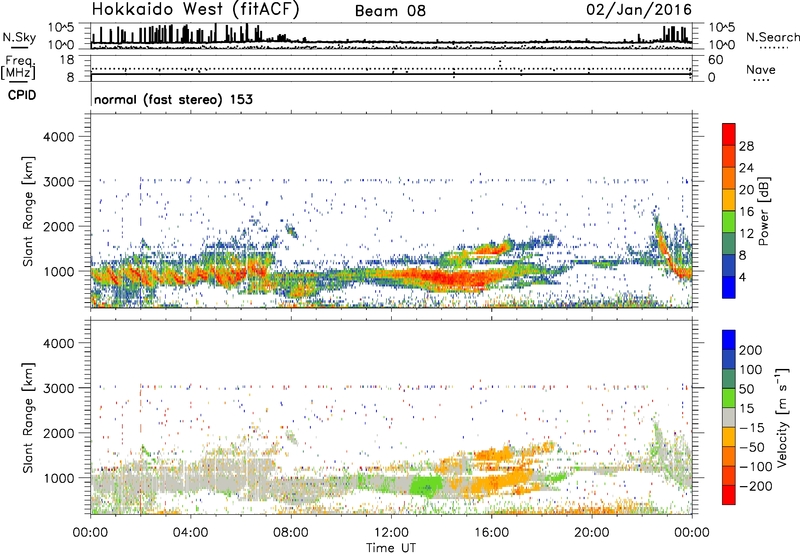Click the 'Time UT' axis label

(391, 547)
